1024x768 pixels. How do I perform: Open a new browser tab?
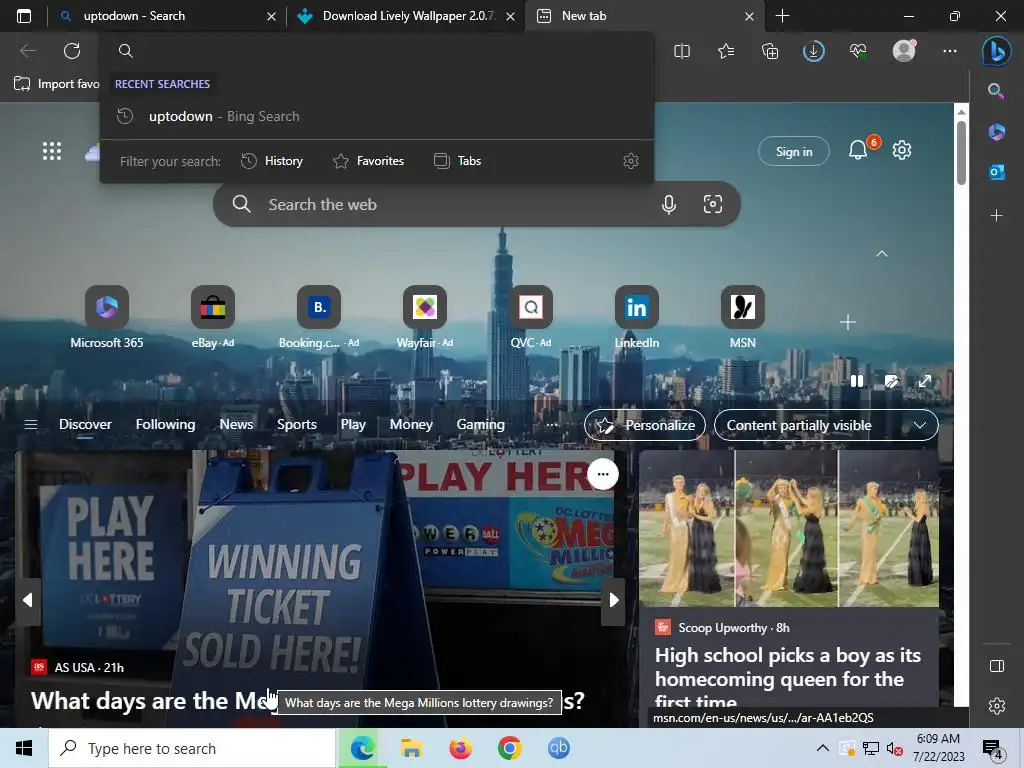click(x=782, y=16)
